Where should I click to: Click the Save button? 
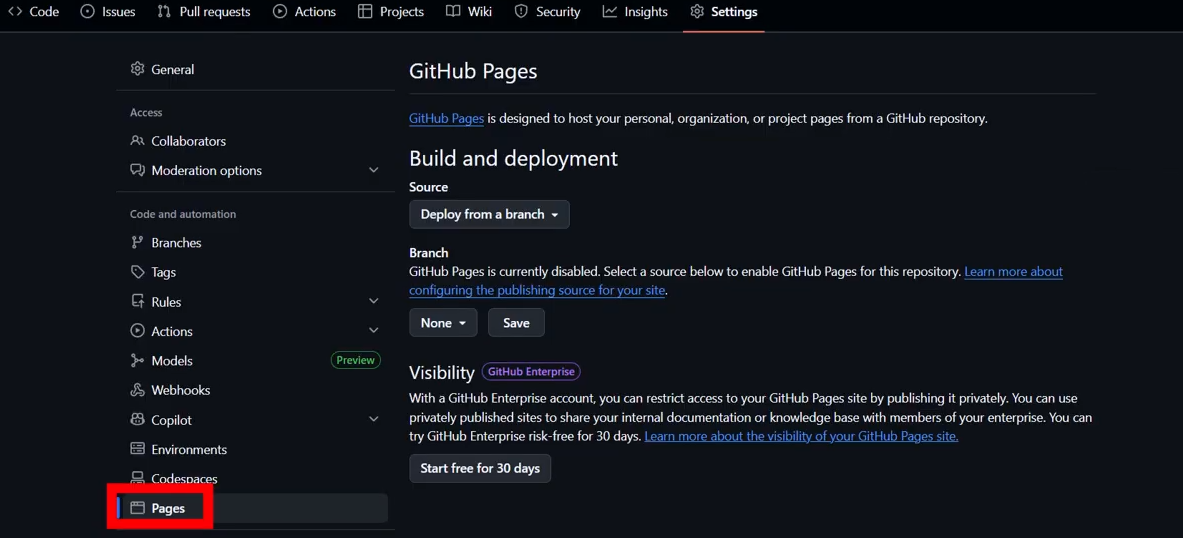[516, 323]
